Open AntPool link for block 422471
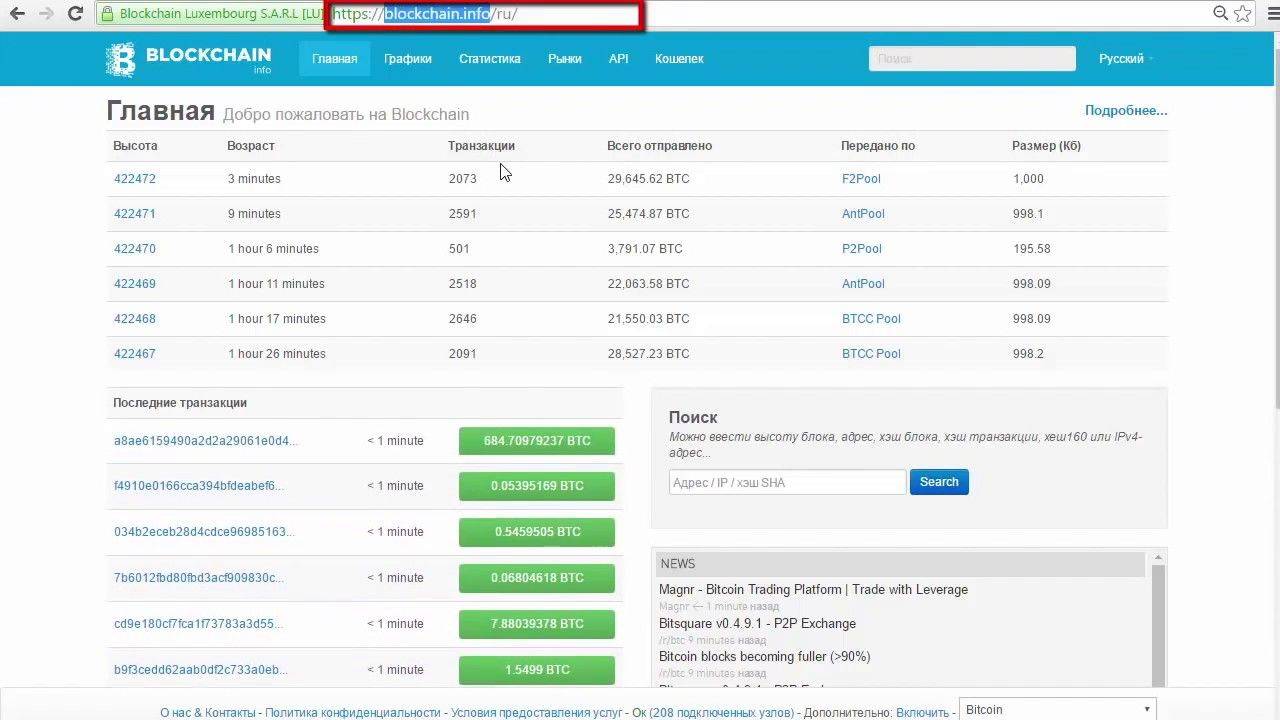The width and height of the screenshot is (1280, 720). 863,214
